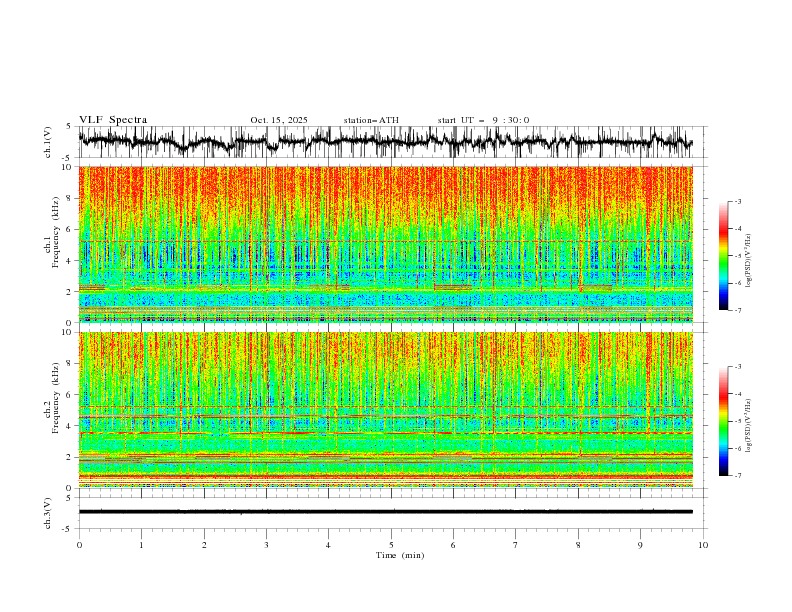This screenshot has width=792, height=612.
Task: Click the ch.1 "Frequency (kHz)" axis label
Action: coord(55,230)
